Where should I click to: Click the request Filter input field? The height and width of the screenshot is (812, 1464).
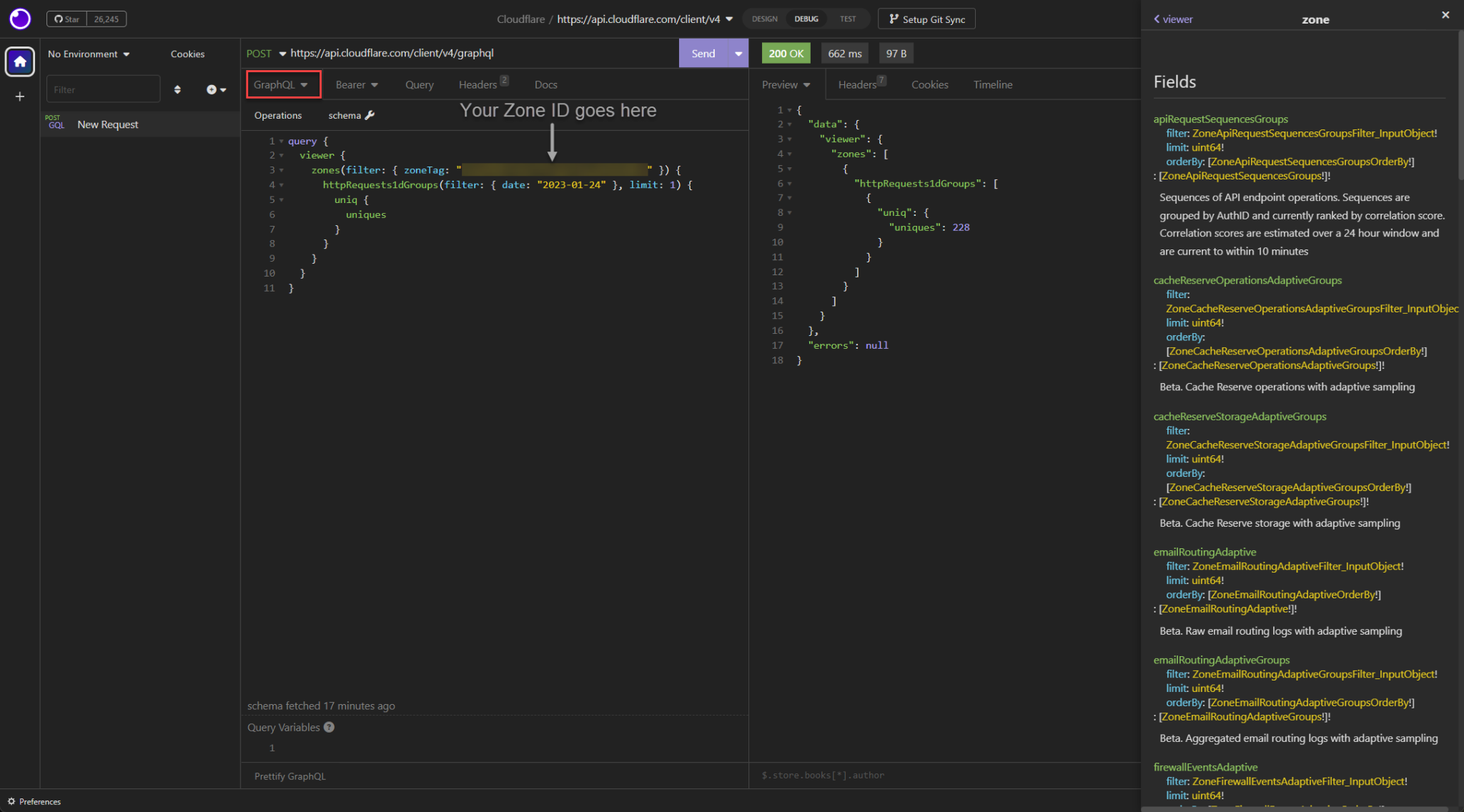(103, 89)
